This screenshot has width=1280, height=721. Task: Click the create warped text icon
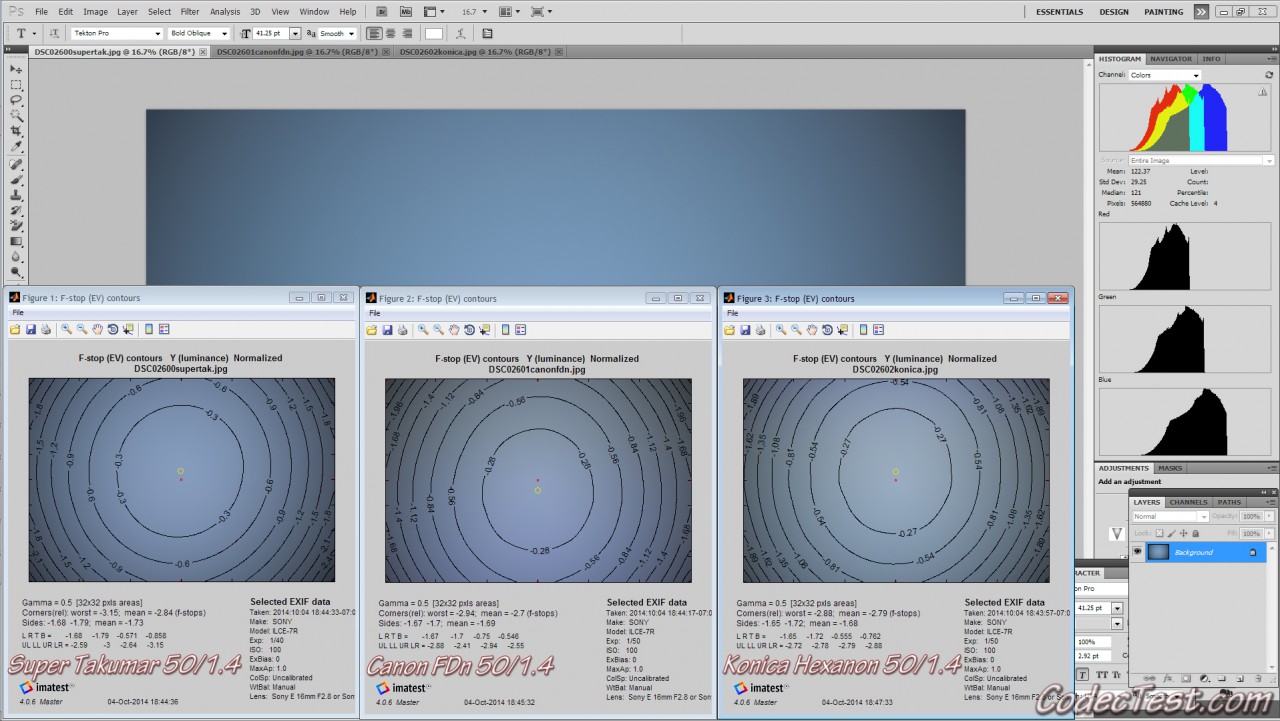click(461, 33)
